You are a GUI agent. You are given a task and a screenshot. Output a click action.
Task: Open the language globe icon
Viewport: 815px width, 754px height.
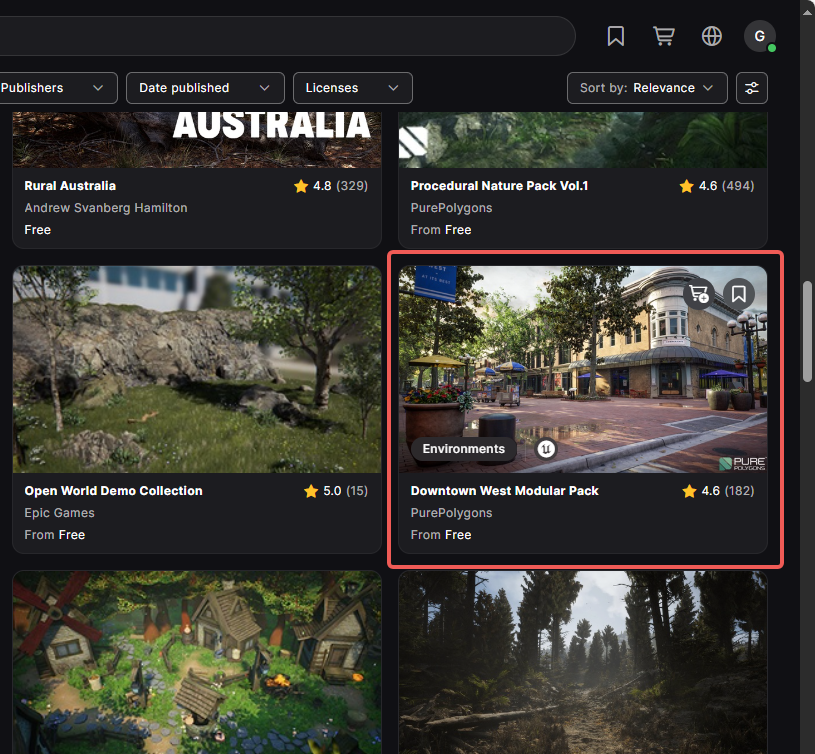[x=712, y=36]
